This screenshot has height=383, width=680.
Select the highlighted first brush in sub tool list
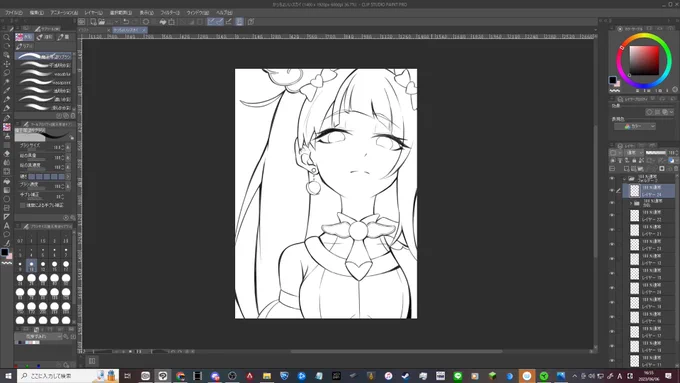(x=43, y=56)
